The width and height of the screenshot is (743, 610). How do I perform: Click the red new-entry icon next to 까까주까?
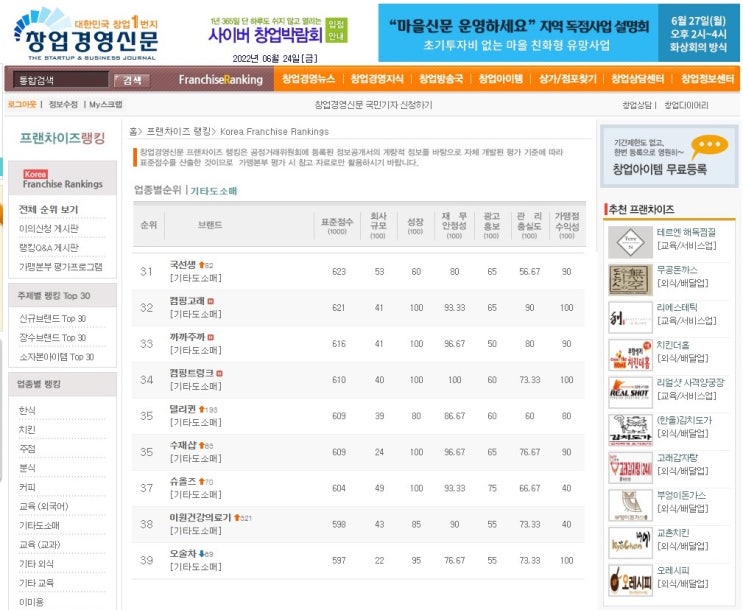click(x=210, y=337)
